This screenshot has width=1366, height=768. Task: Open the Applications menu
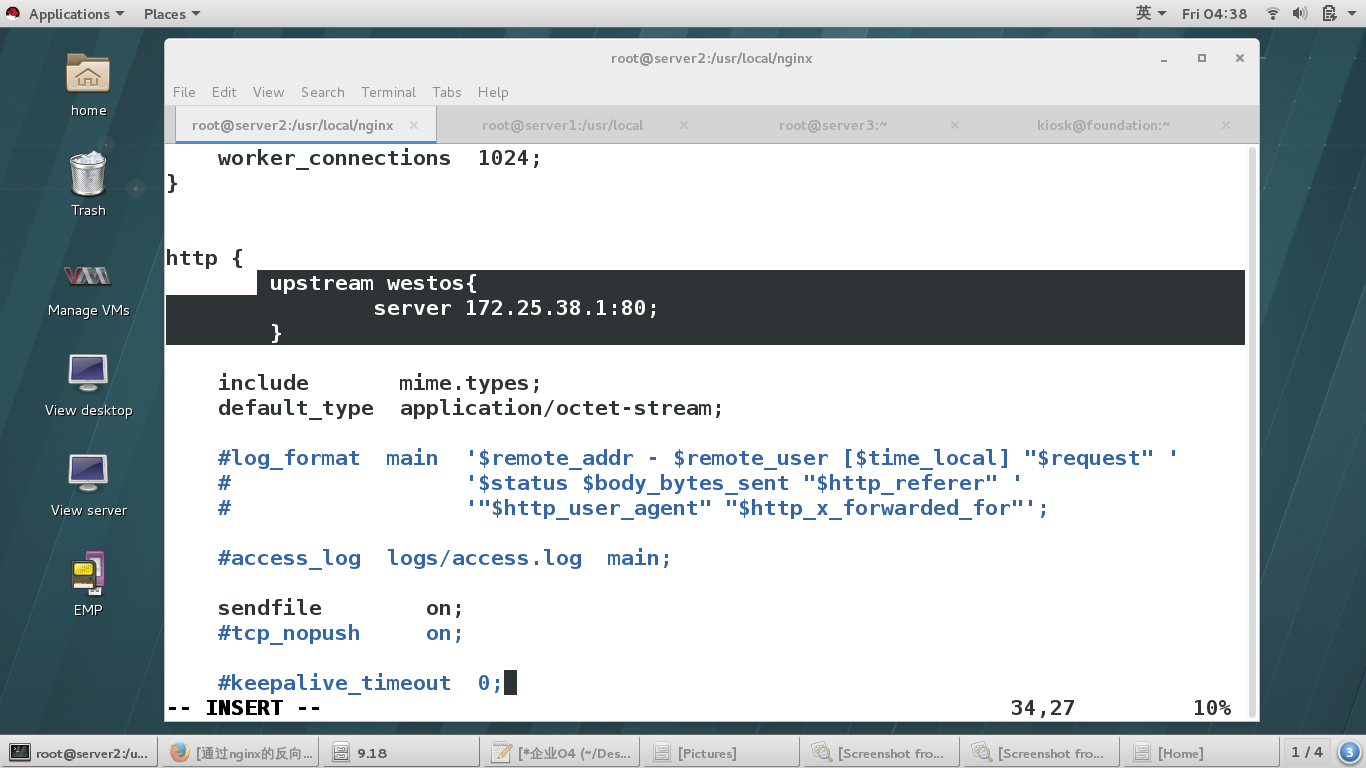[x=76, y=14]
